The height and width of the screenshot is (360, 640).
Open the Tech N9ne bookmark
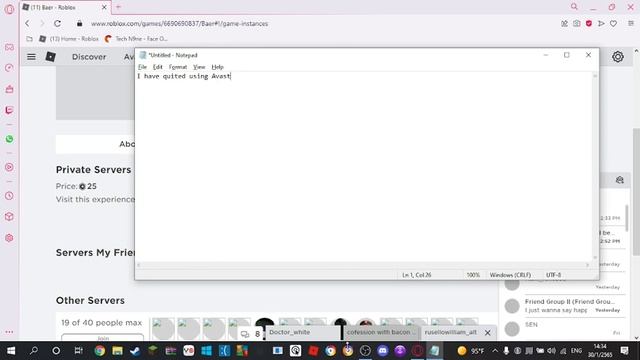[136, 39]
